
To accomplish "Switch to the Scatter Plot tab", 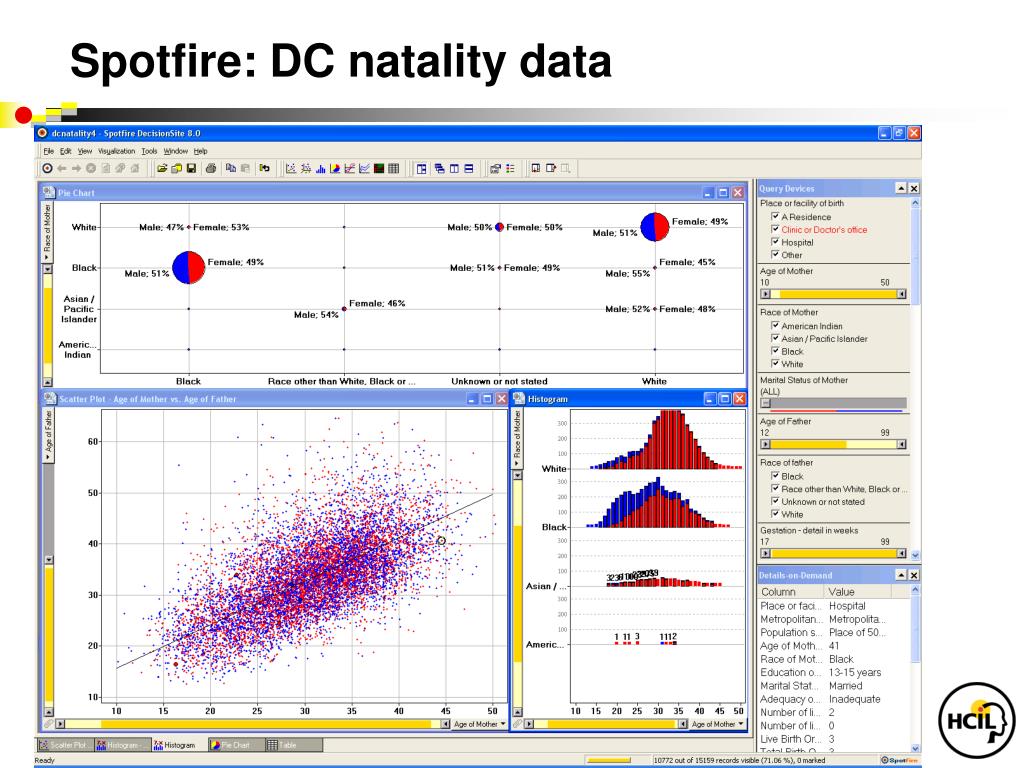I will point(64,745).
